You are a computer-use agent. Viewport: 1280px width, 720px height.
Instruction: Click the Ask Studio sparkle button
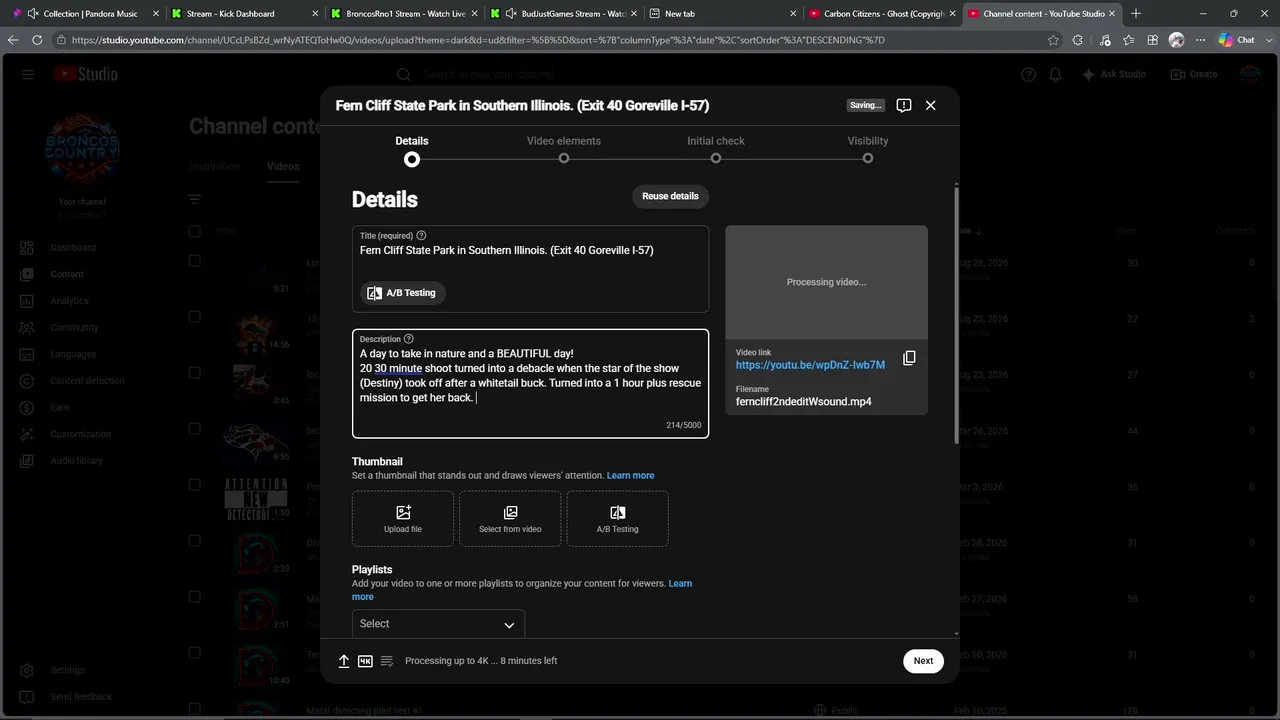tap(1114, 75)
